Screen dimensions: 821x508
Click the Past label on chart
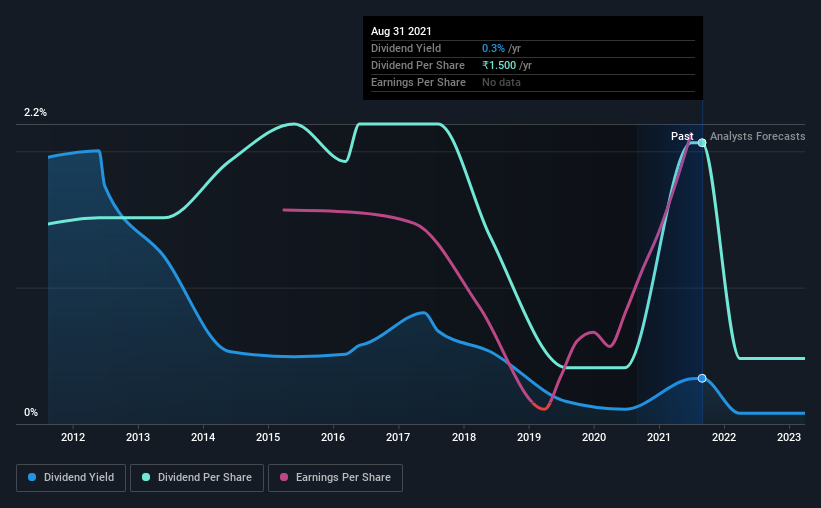[x=682, y=136]
